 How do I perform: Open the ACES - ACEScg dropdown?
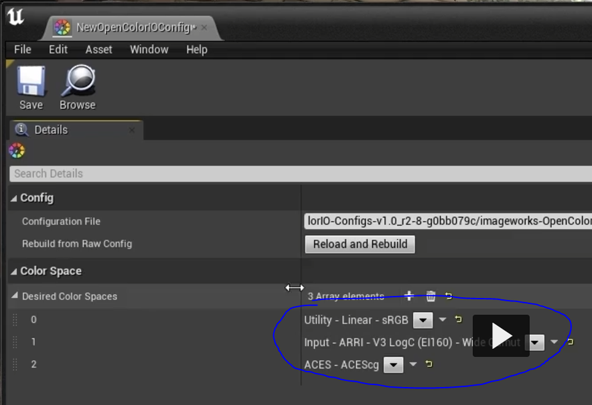(x=393, y=365)
